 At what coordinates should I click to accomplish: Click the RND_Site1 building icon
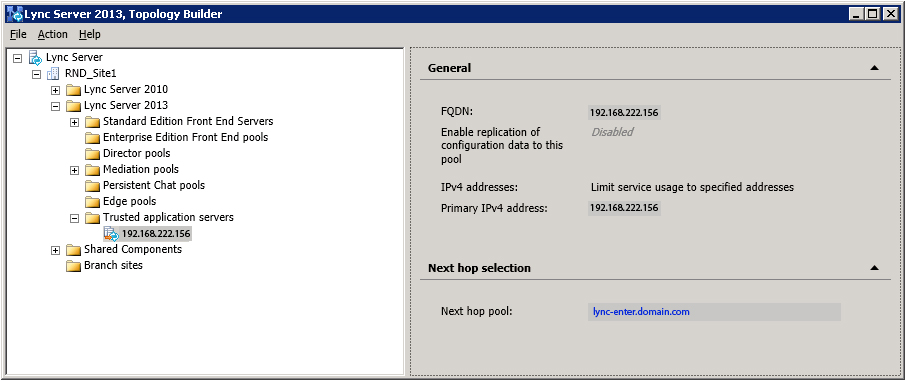pyautogui.click(x=53, y=73)
